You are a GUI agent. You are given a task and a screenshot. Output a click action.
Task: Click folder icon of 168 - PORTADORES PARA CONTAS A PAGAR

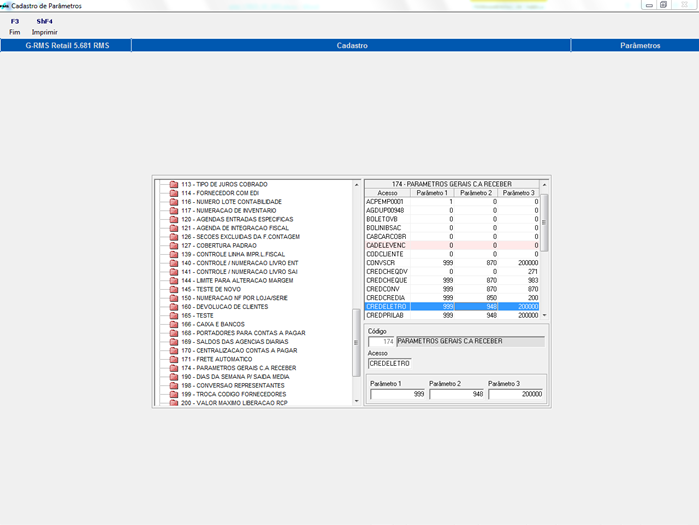click(174, 333)
